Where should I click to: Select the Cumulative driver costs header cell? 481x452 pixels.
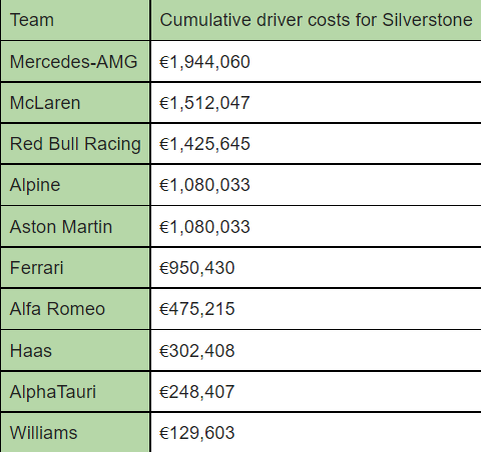coord(316,20)
